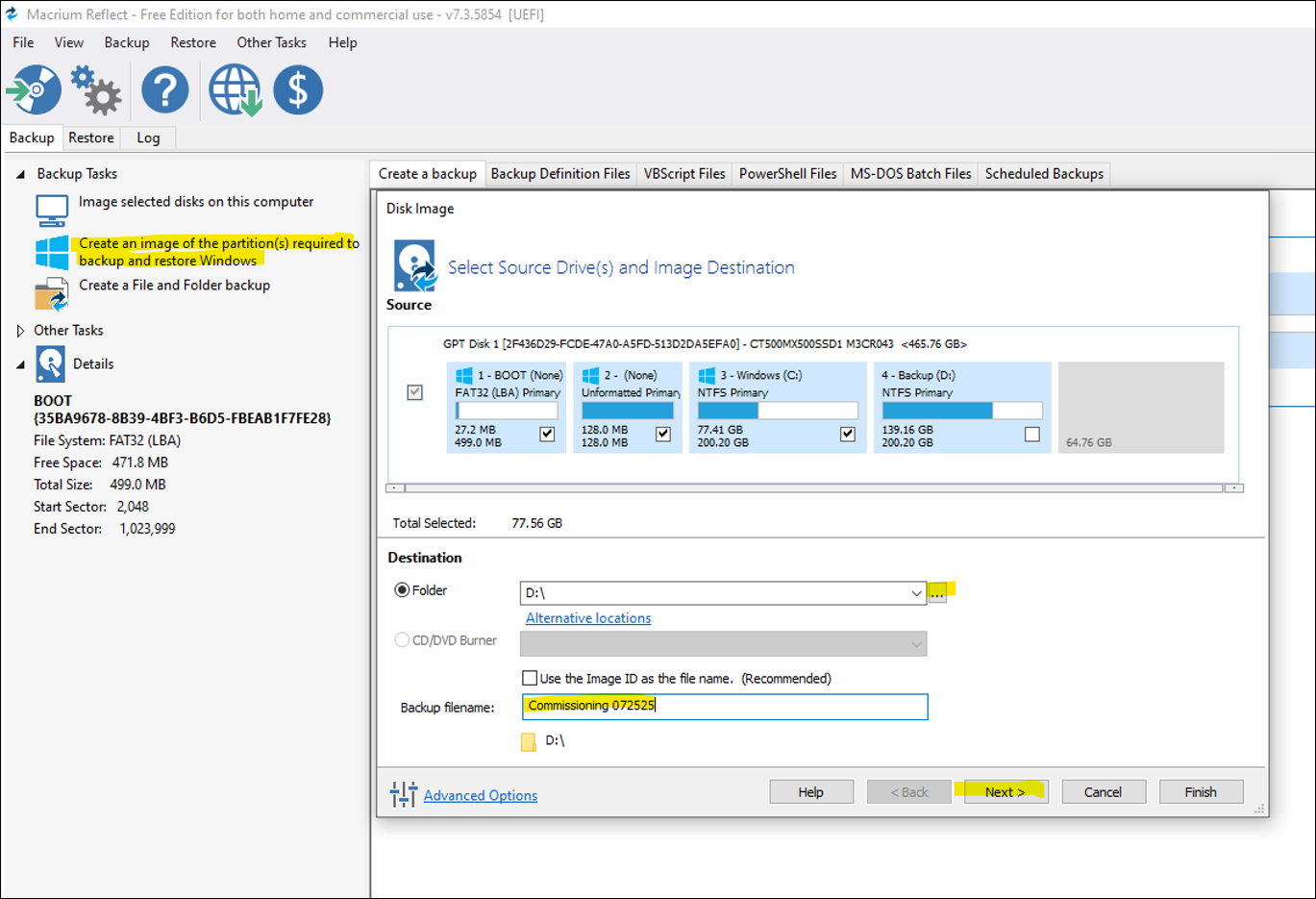Open the destination folder path dropdown
The height and width of the screenshot is (899, 1316).
point(916,593)
